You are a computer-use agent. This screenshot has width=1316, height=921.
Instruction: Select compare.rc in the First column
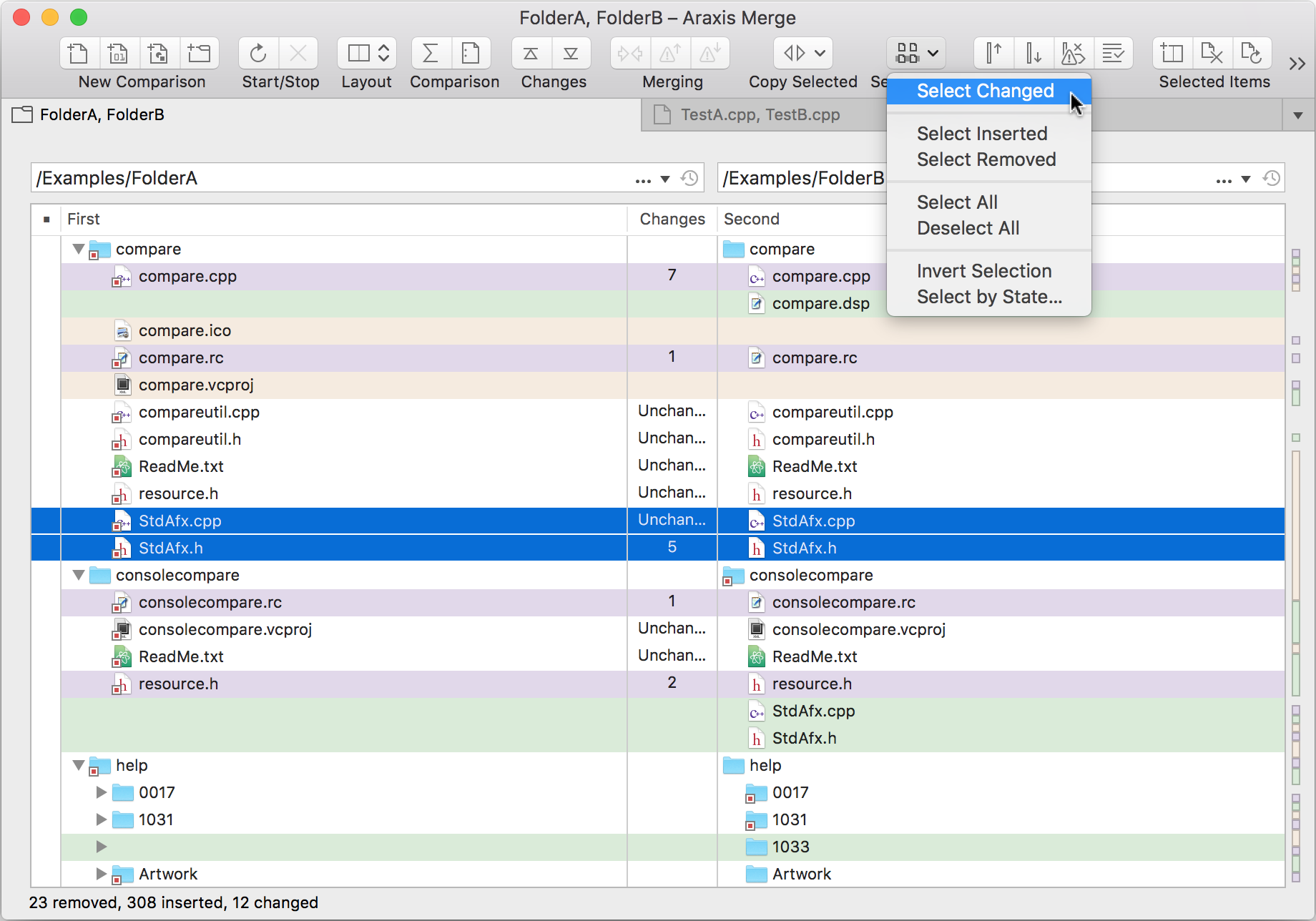click(182, 358)
